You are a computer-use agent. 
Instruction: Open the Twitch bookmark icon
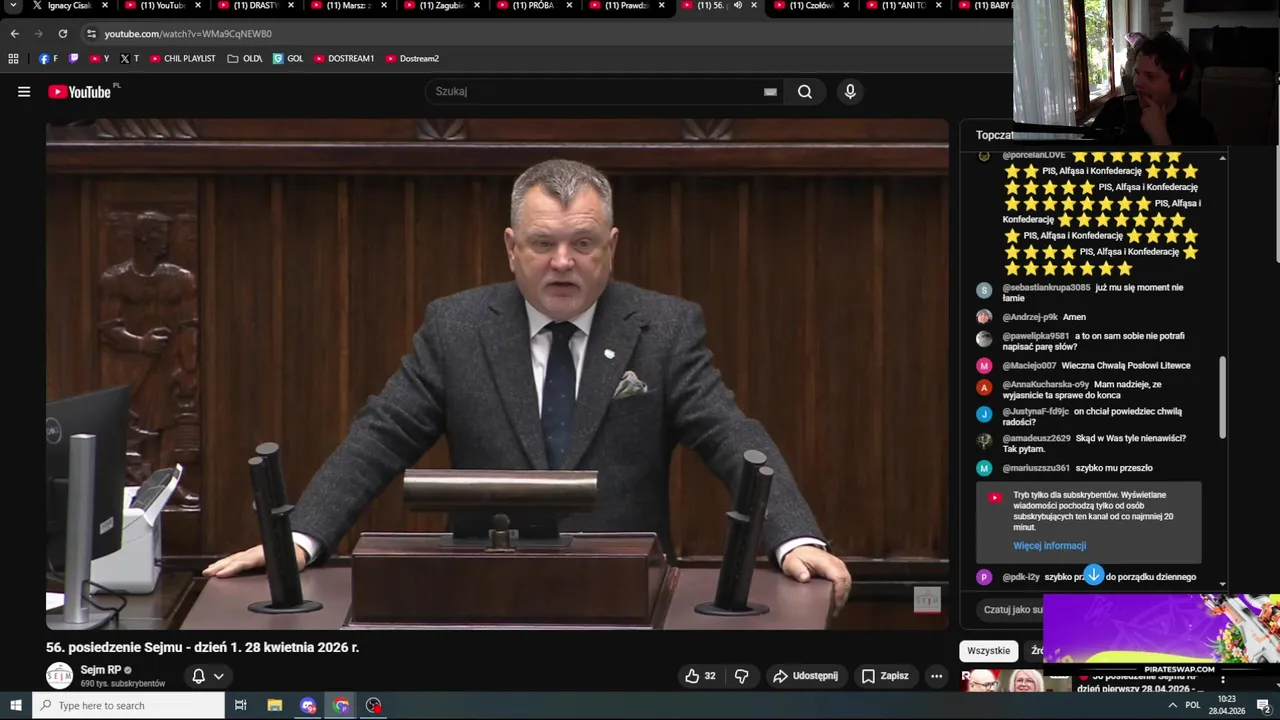click(x=74, y=59)
